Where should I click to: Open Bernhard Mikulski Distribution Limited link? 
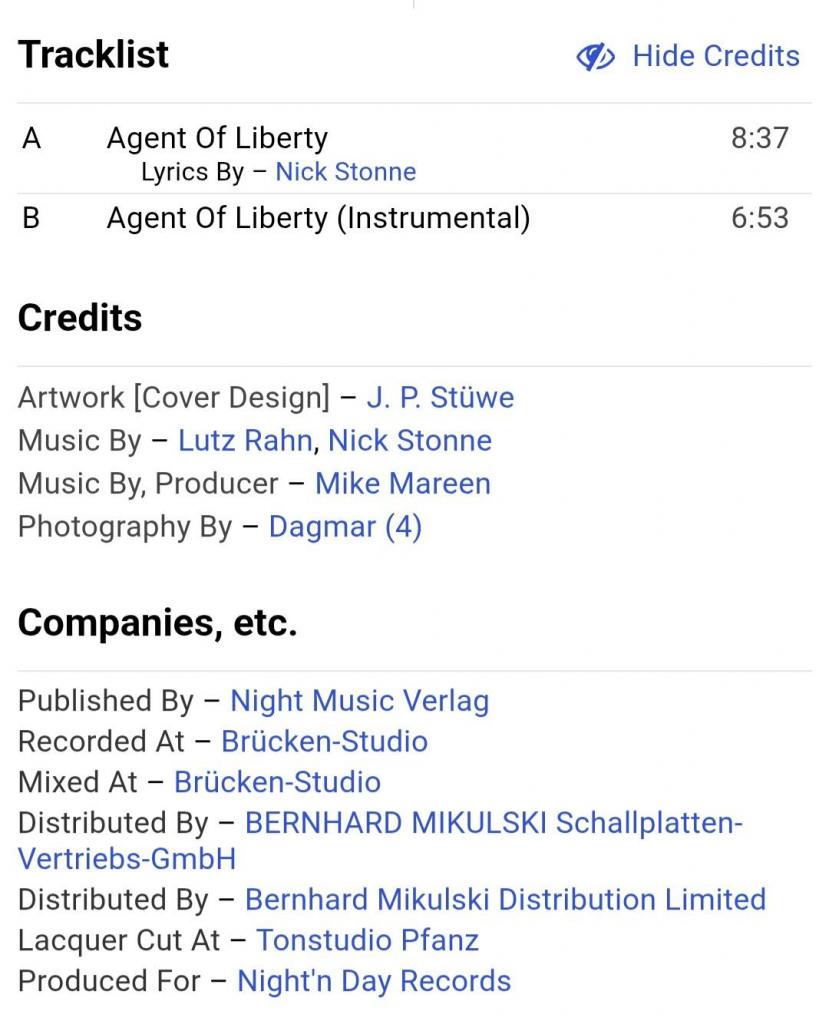pos(505,900)
